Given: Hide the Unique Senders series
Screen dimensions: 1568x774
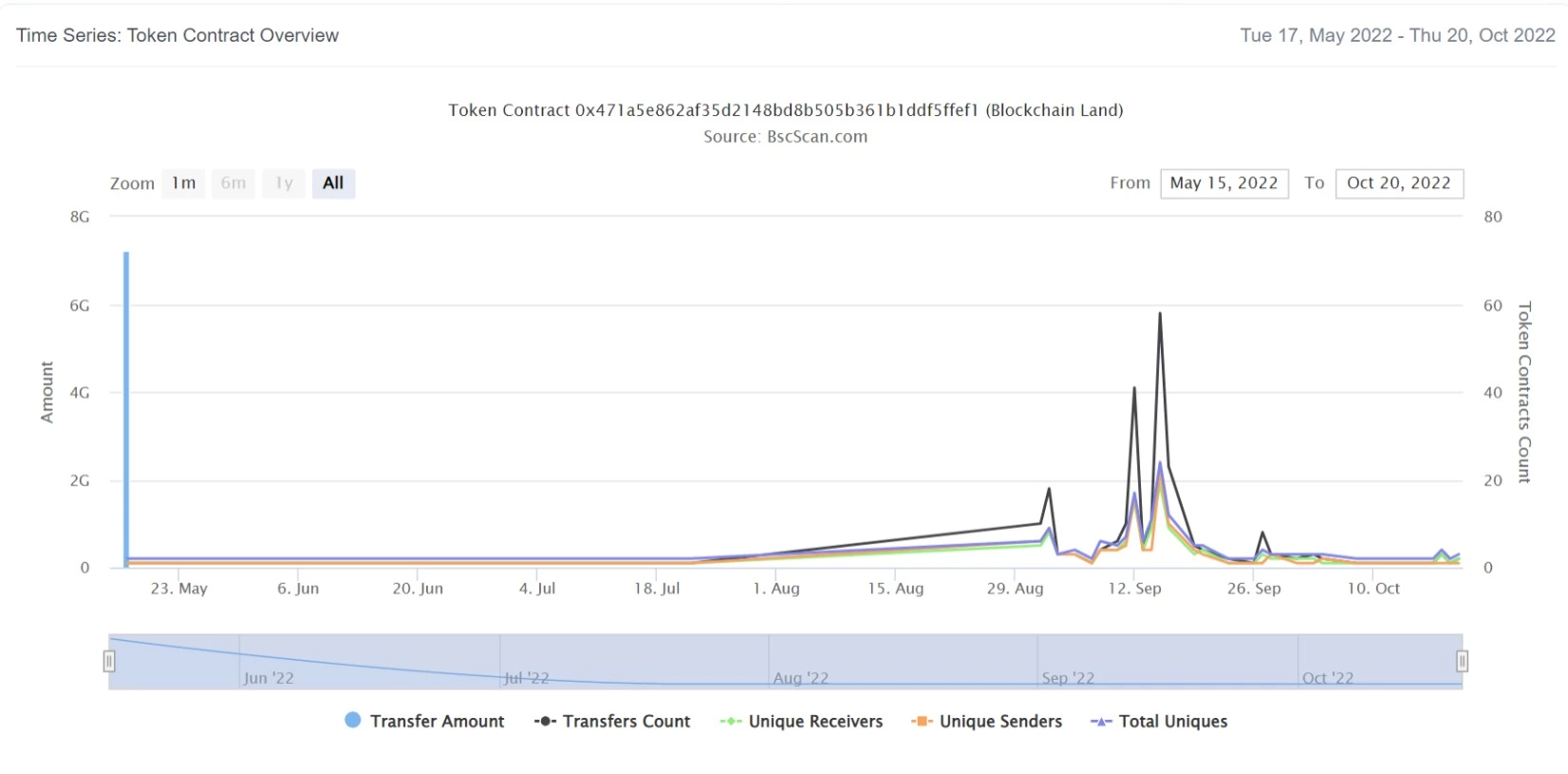Looking at the screenshot, I should (986, 721).
